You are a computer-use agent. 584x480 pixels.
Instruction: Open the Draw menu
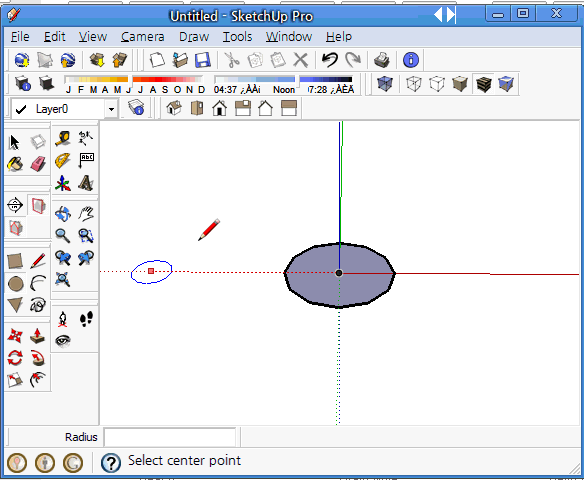(x=194, y=36)
